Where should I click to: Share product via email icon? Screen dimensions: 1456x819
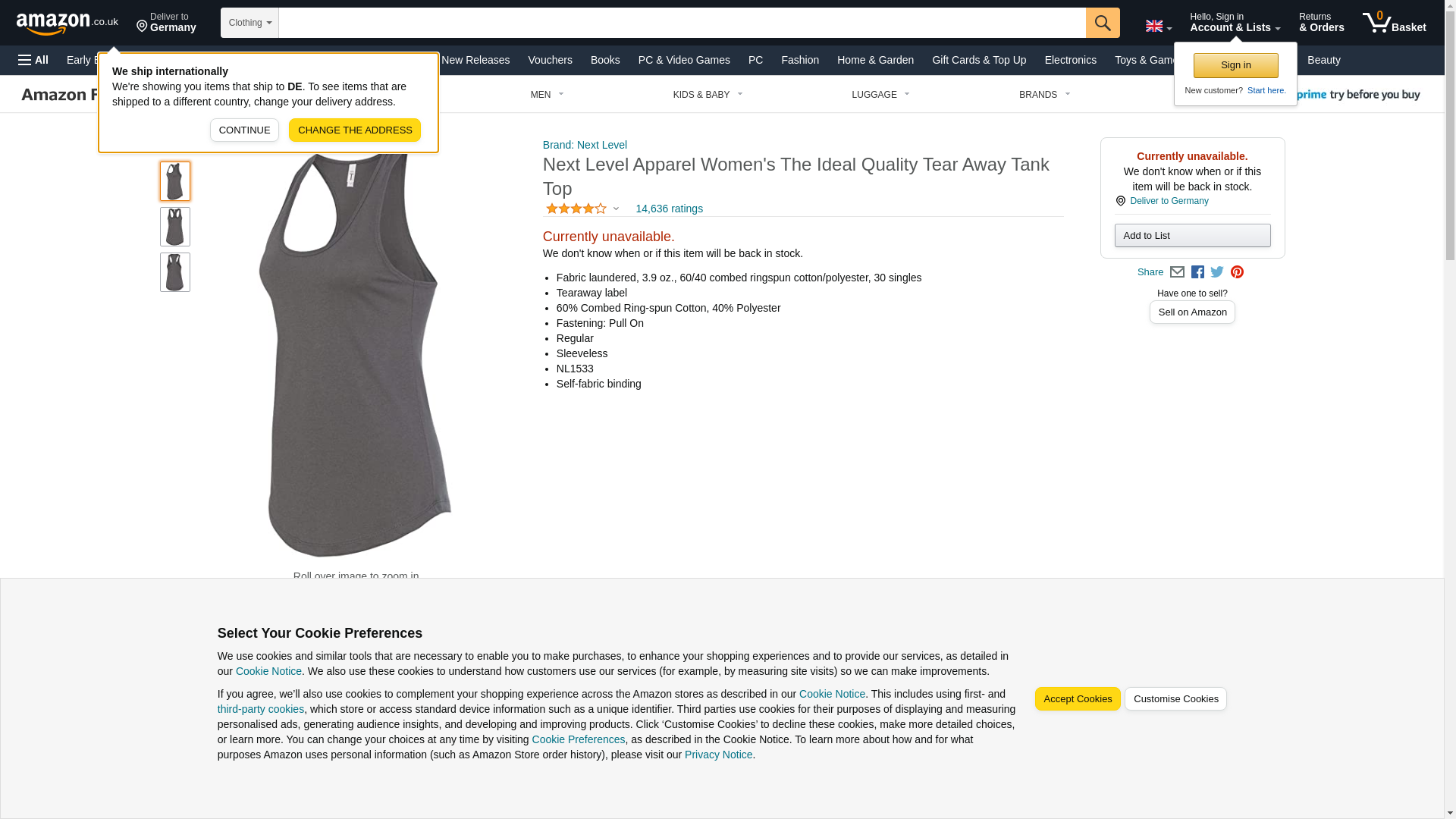[1177, 272]
